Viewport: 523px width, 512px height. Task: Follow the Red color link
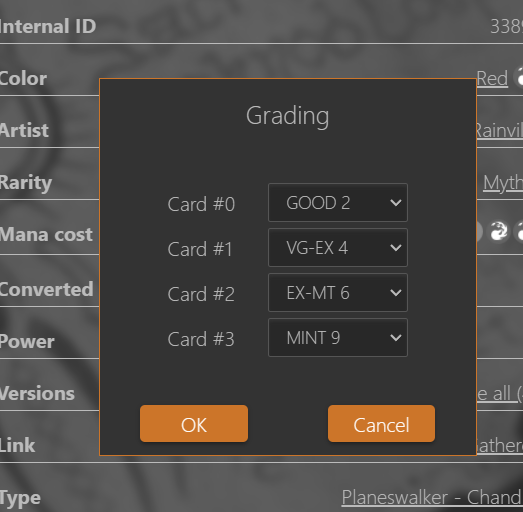(492, 79)
